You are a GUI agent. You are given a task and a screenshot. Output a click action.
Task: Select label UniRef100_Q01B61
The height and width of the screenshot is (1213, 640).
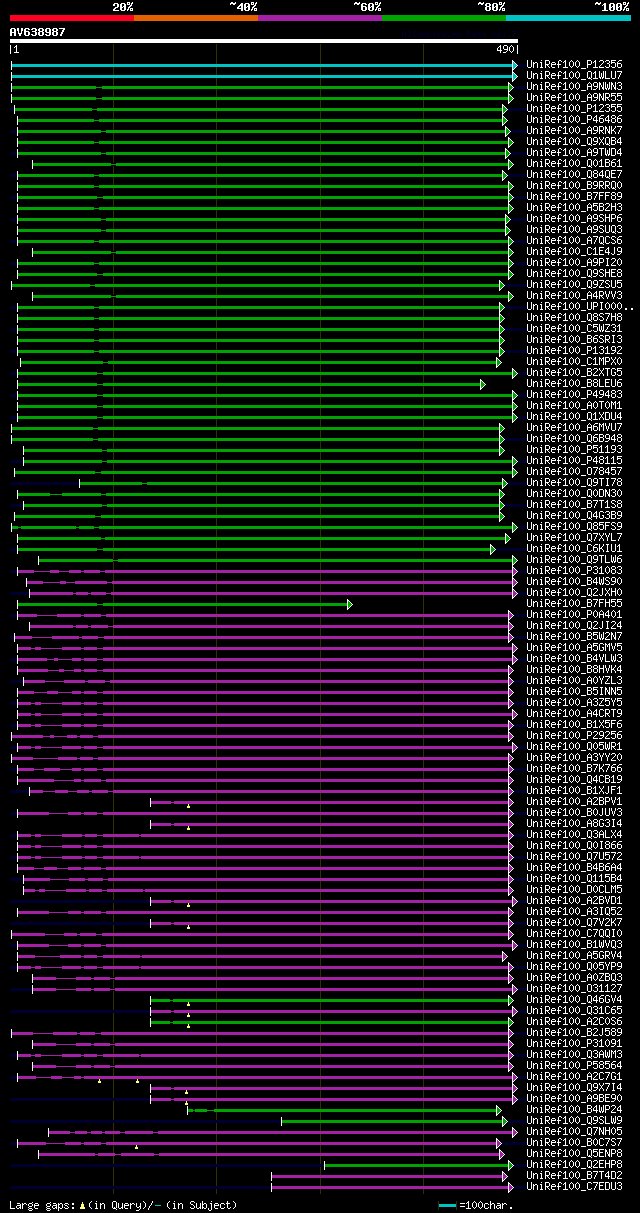[574, 163]
